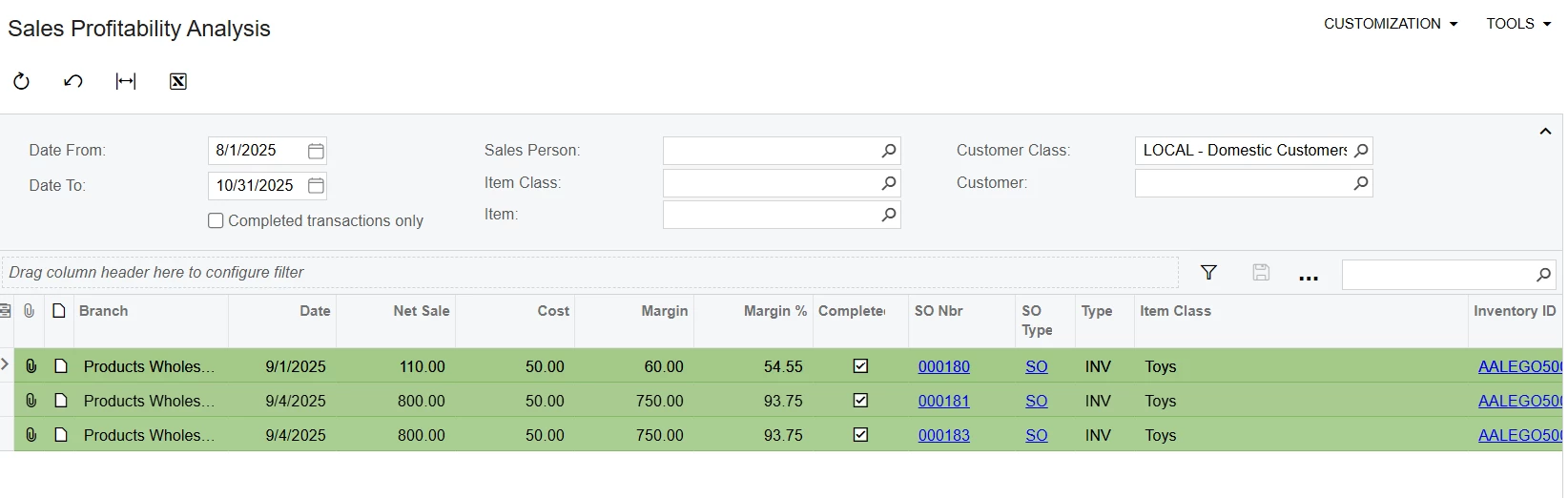
Task: Open Inventory ID link in SO 000183 row
Action: [1520, 435]
